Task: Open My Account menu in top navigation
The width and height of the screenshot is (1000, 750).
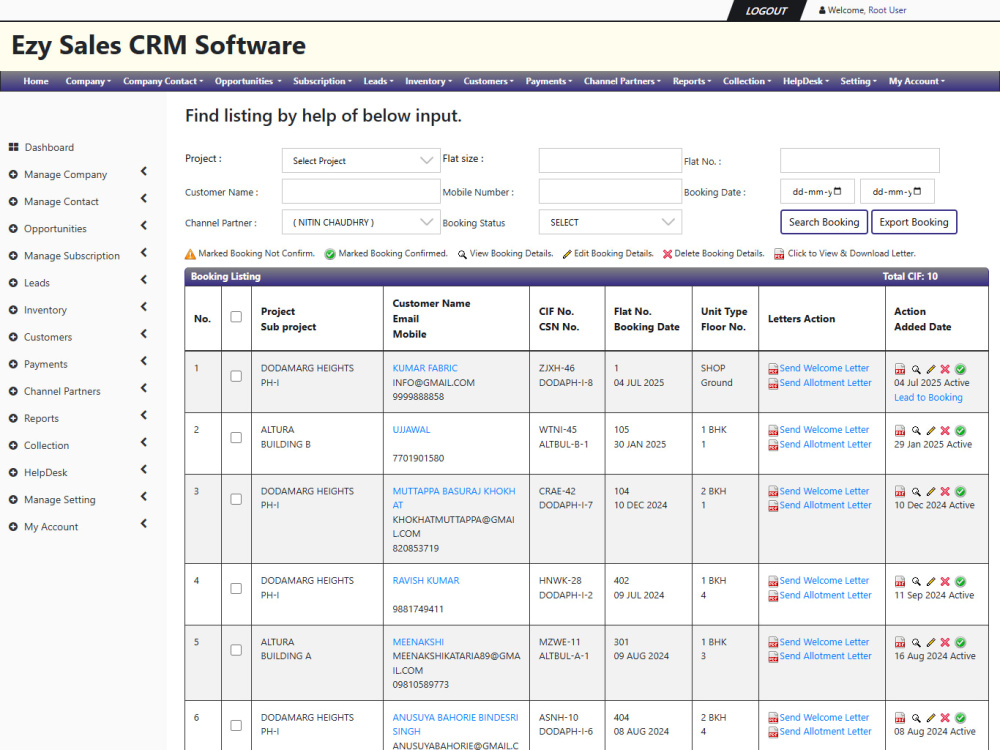Action: tap(916, 81)
